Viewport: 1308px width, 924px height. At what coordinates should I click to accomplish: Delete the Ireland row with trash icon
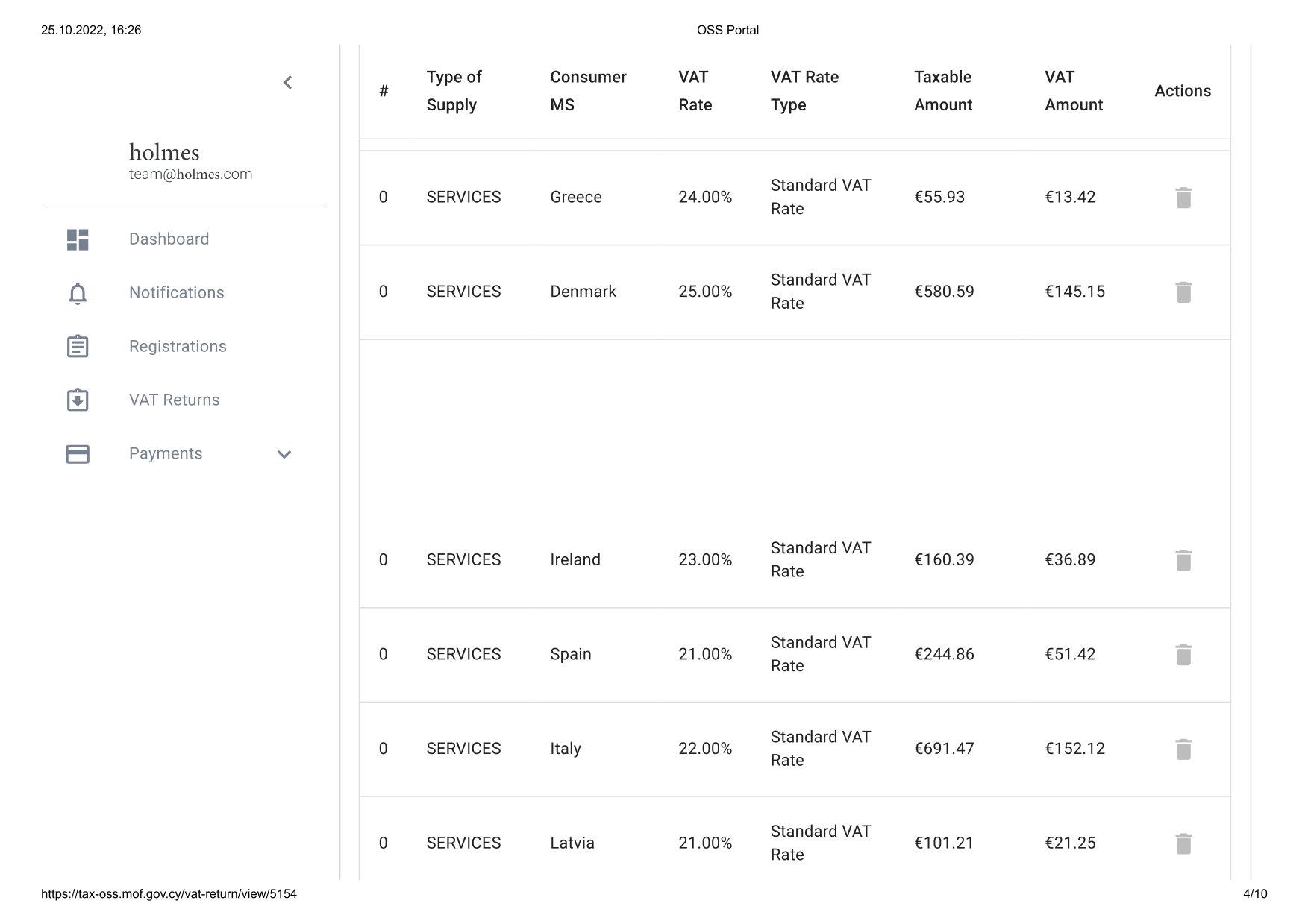(1183, 560)
